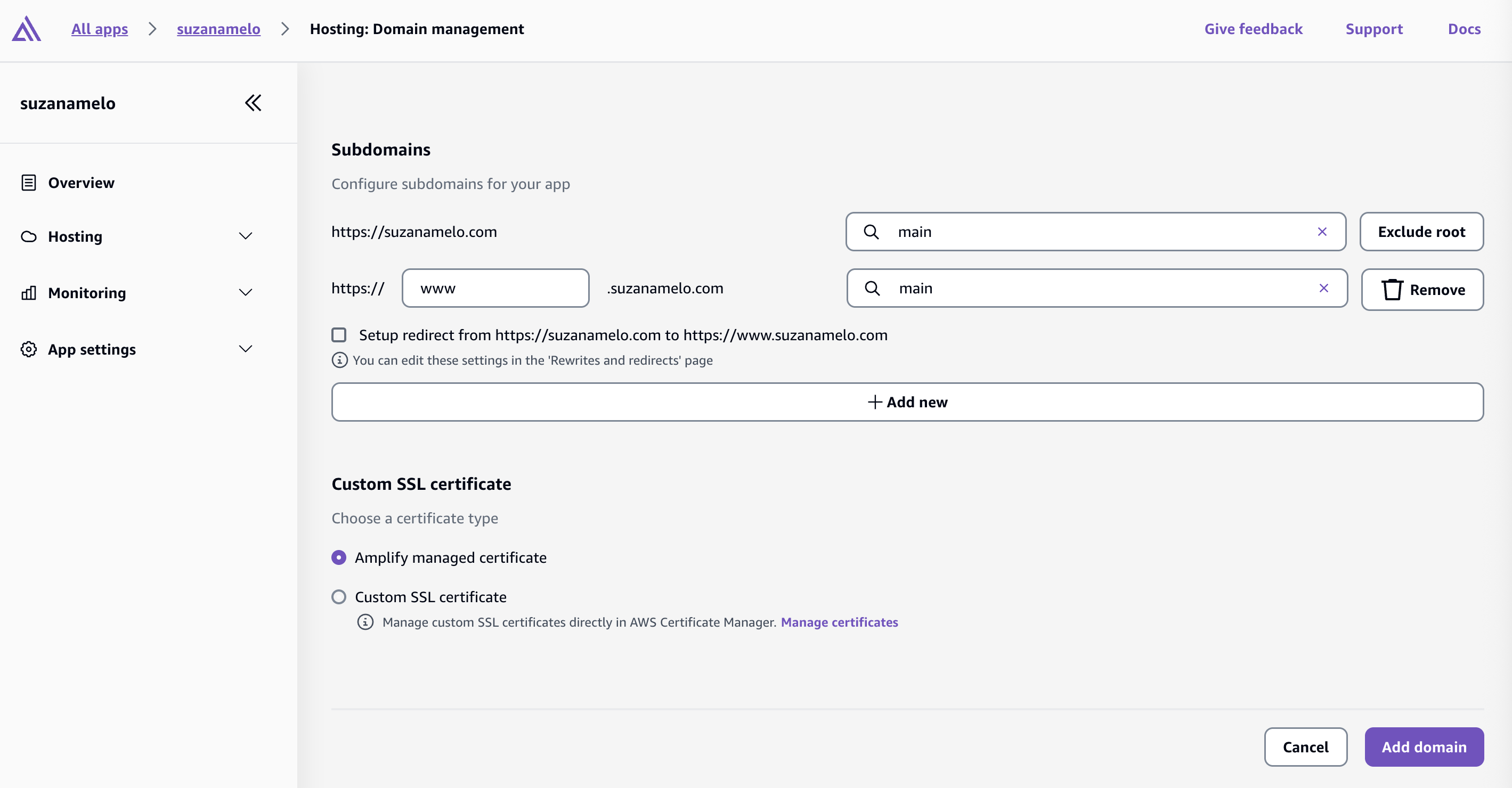
Task: Expand the Hosting section
Action: coord(246,236)
